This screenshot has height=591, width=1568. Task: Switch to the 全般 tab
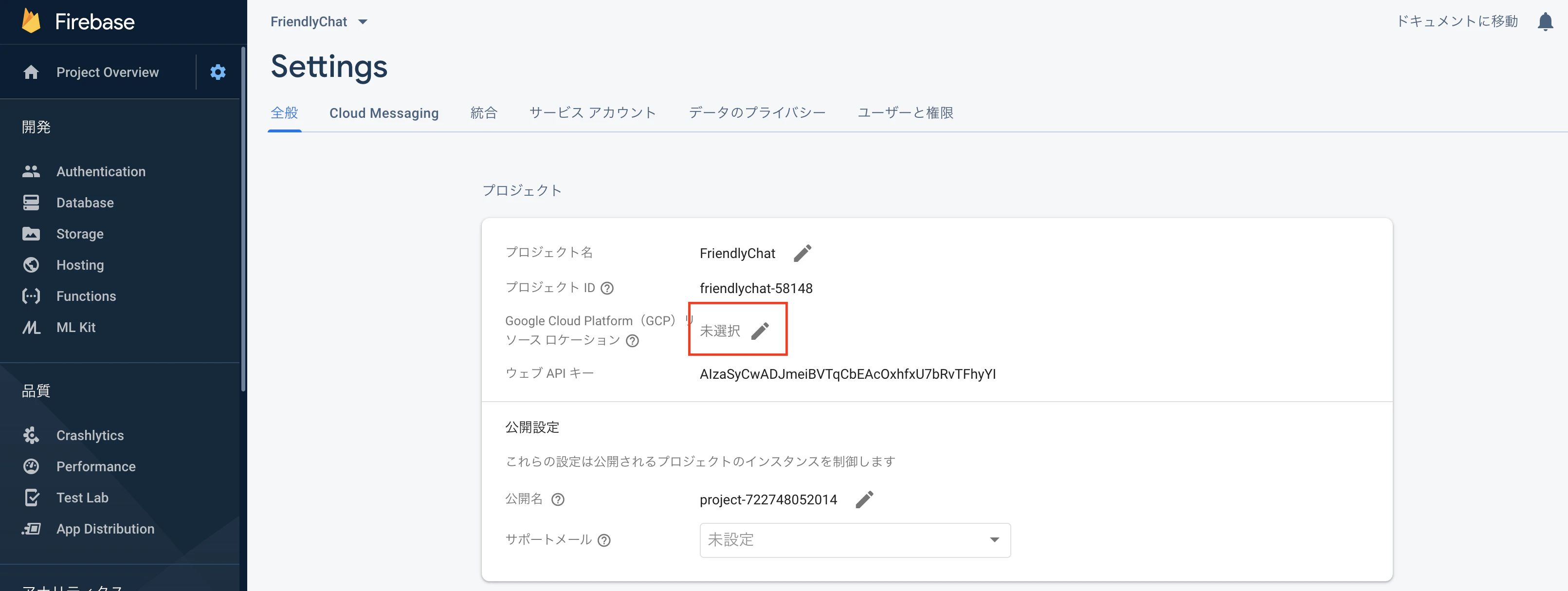(284, 112)
